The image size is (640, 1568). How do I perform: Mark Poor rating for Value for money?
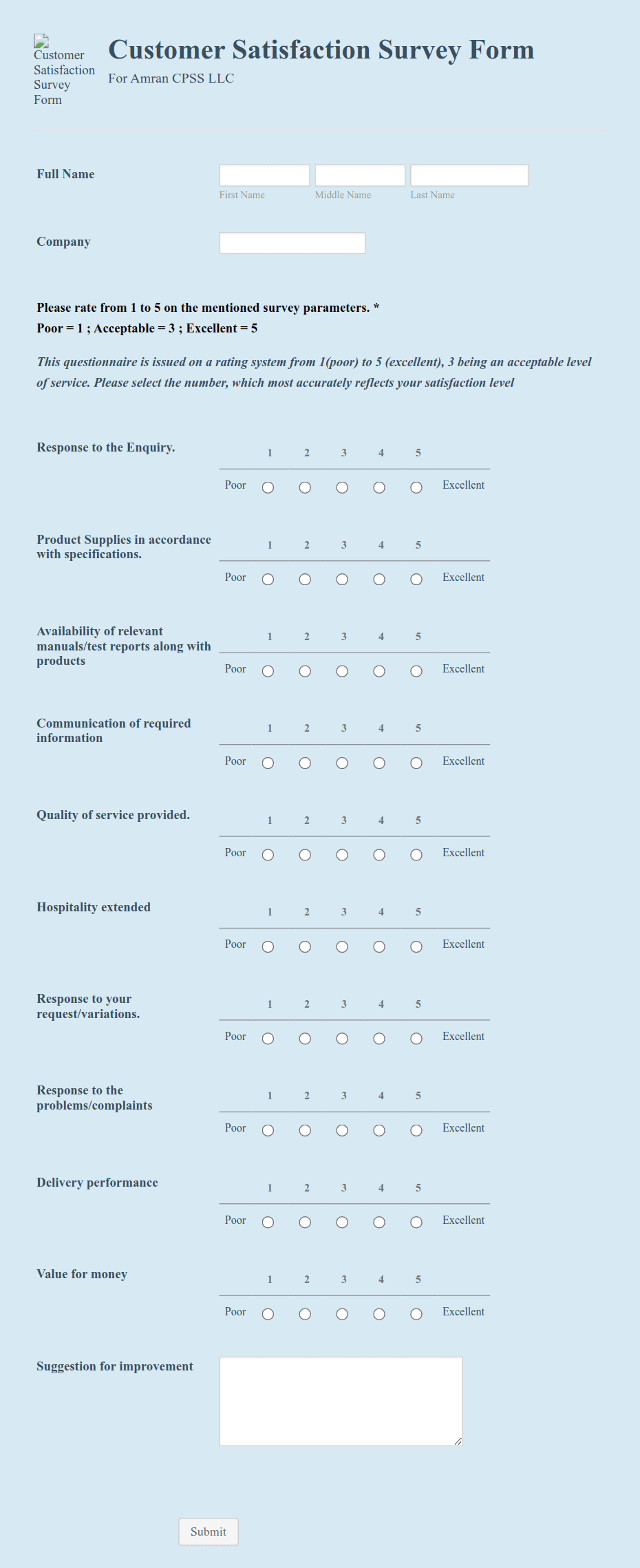pos(235,1311)
